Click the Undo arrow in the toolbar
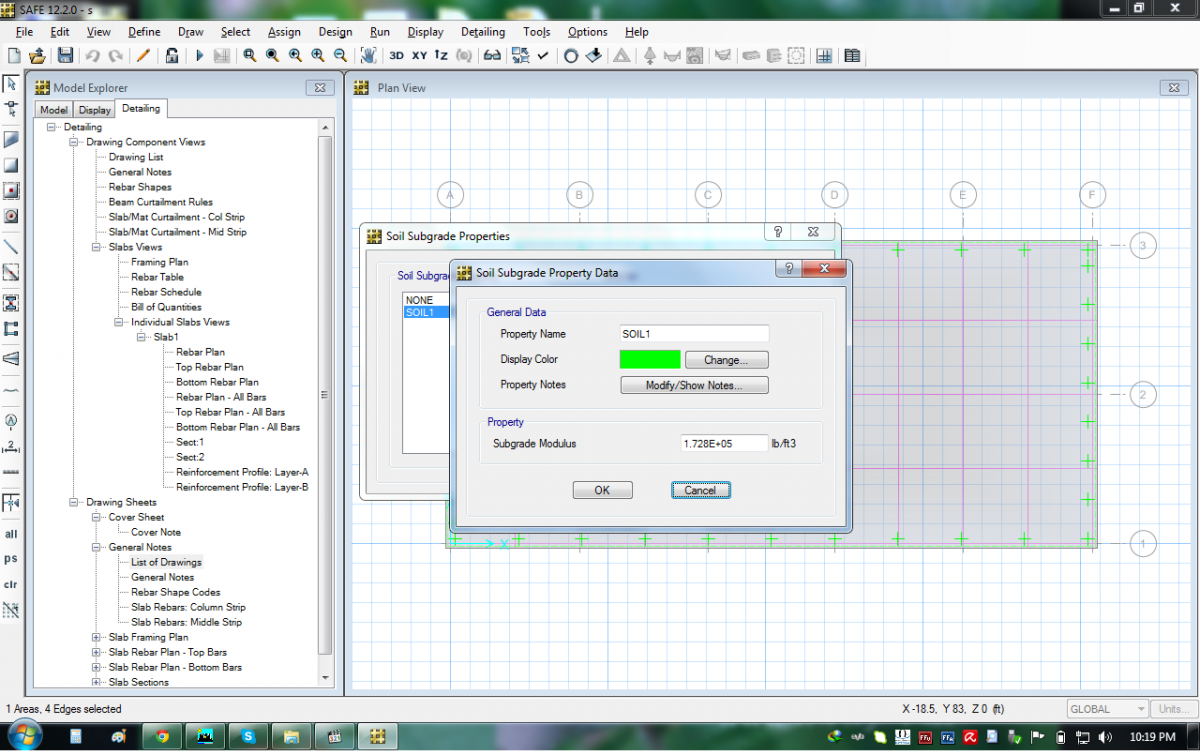The height and width of the screenshot is (755, 1200). pos(92,56)
